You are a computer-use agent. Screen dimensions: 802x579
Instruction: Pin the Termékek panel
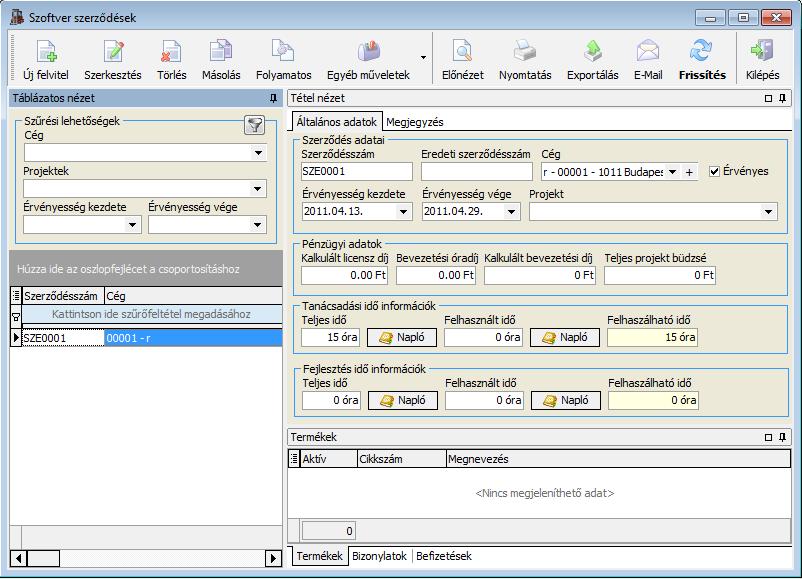[x=783, y=437]
